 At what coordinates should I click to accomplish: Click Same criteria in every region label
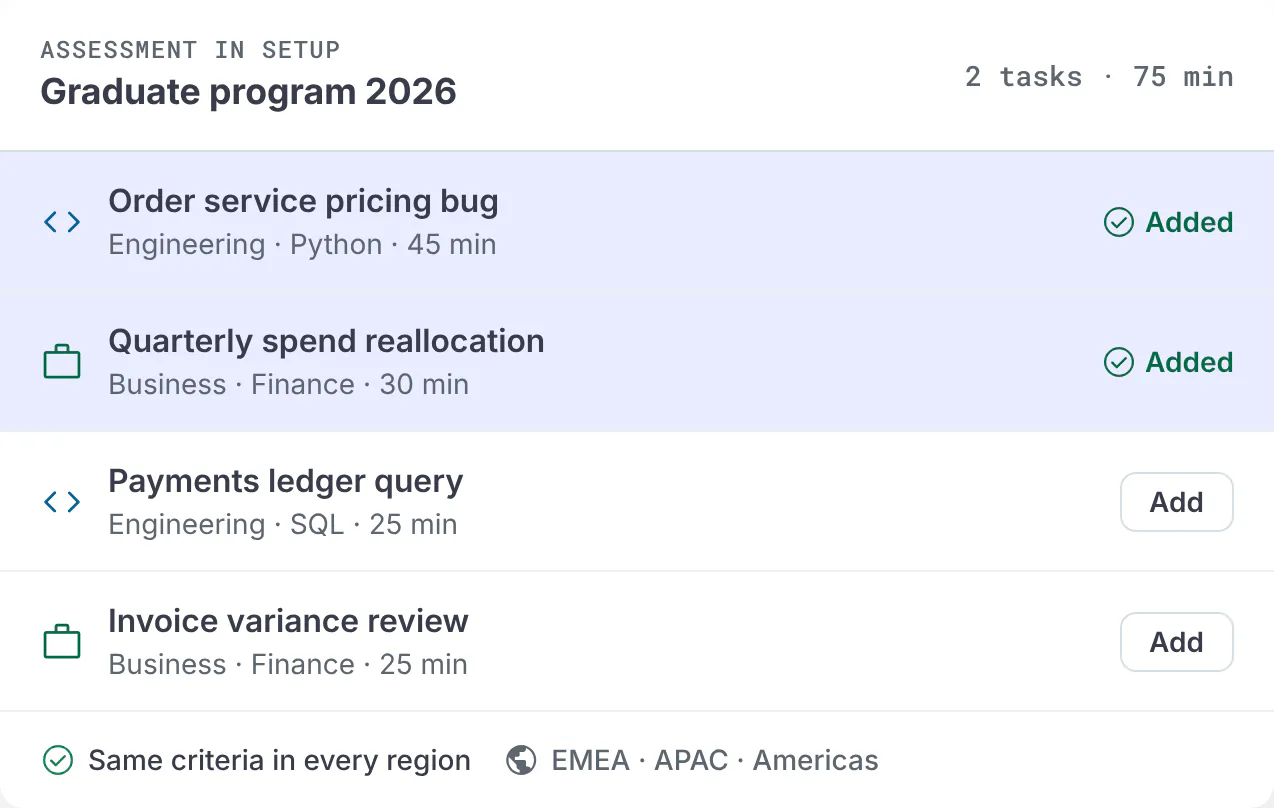(279, 761)
